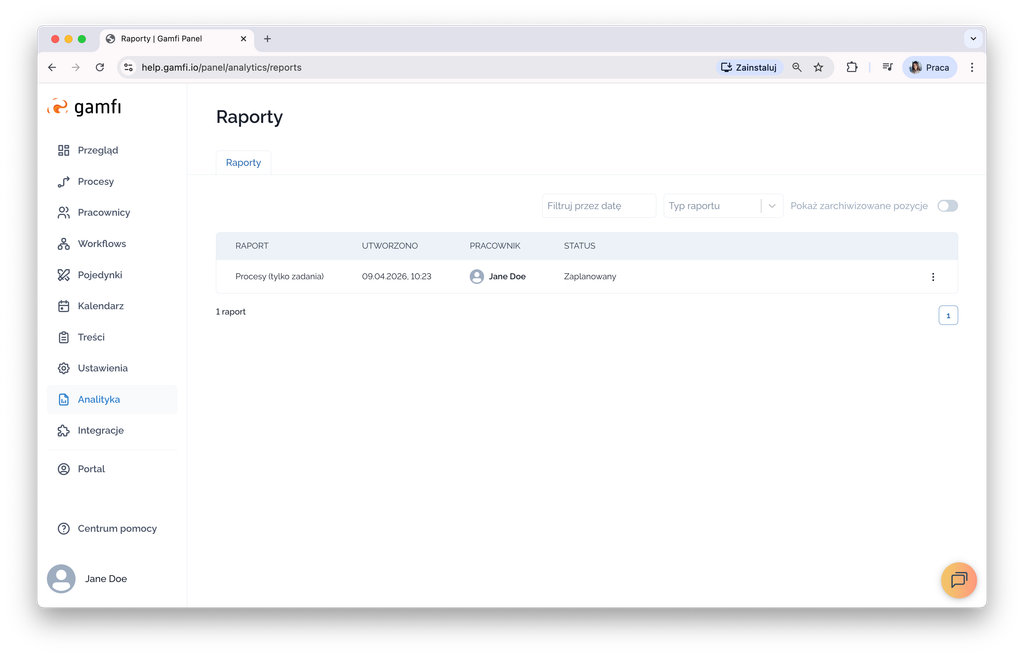Click the Zainstaluj install button
This screenshot has width=1024, height=657.
pos(749,67)
